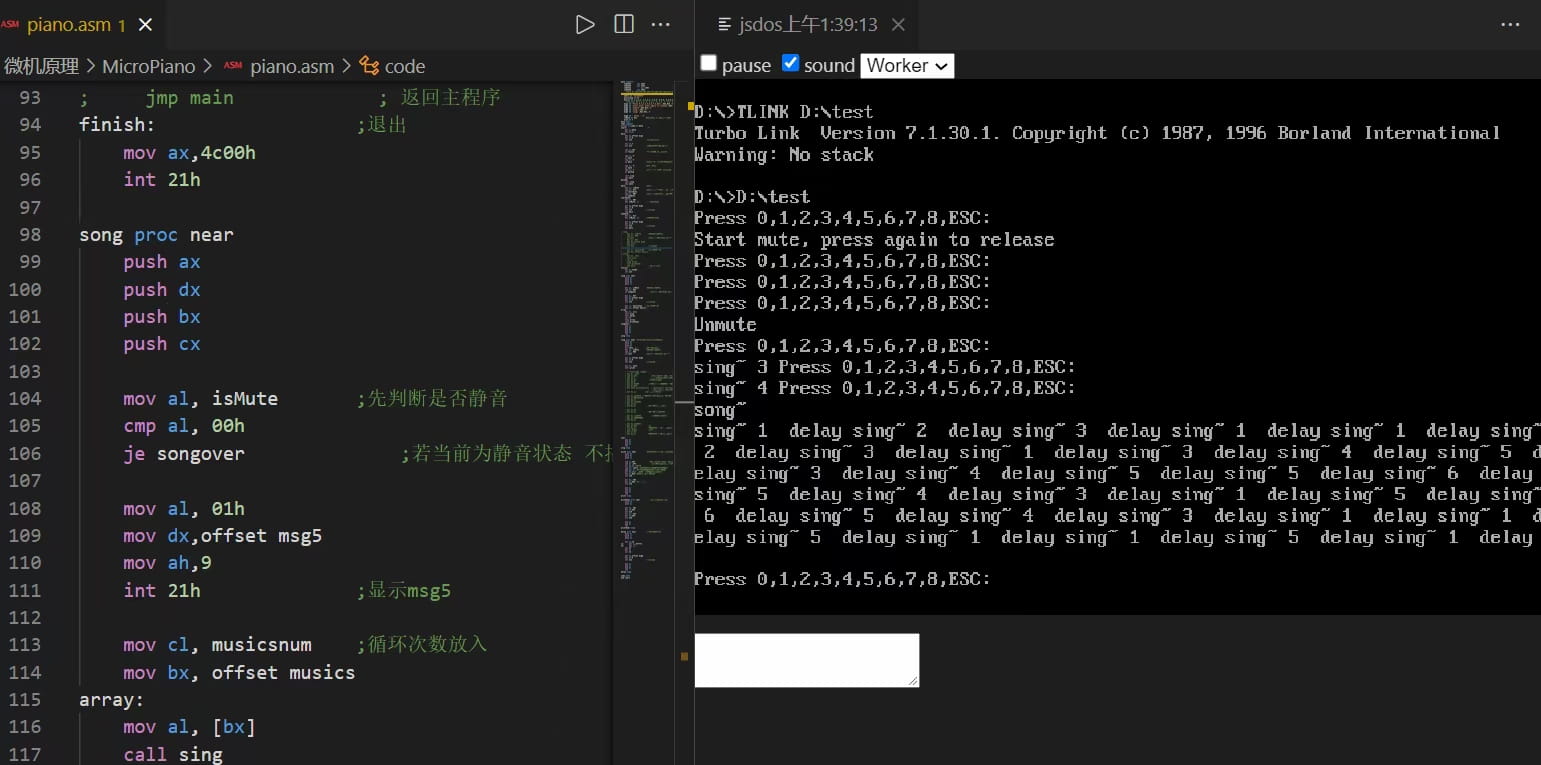Screen dimensions: 1541x765
Task: Toggle the pause checkbox
Action: point(708,63)
